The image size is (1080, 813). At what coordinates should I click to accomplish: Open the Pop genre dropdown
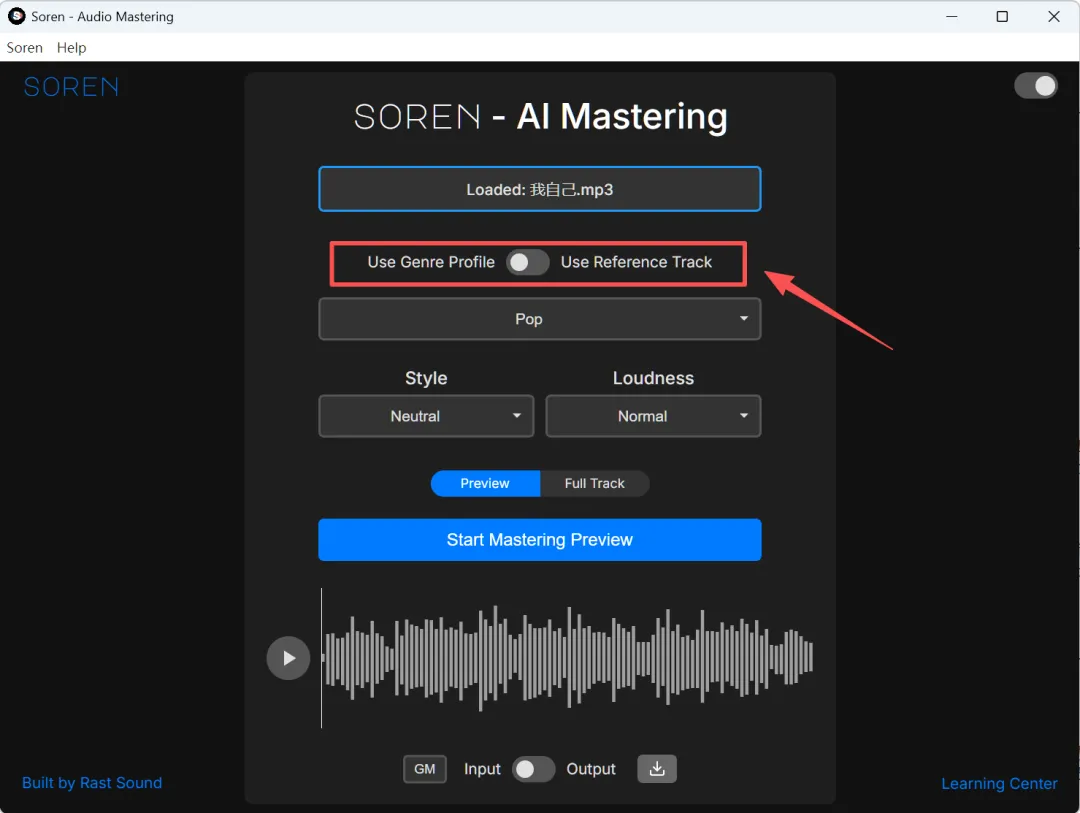pyautogui.click(x=539, y=319)
